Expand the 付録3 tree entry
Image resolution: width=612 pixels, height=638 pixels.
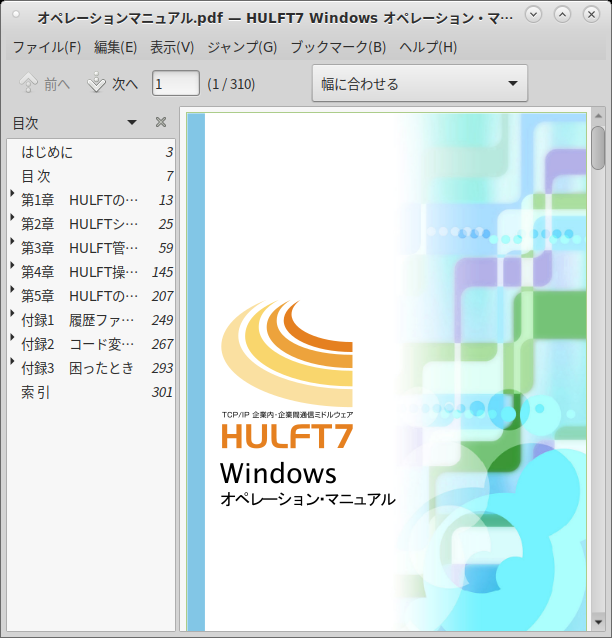tap(13, 362)
